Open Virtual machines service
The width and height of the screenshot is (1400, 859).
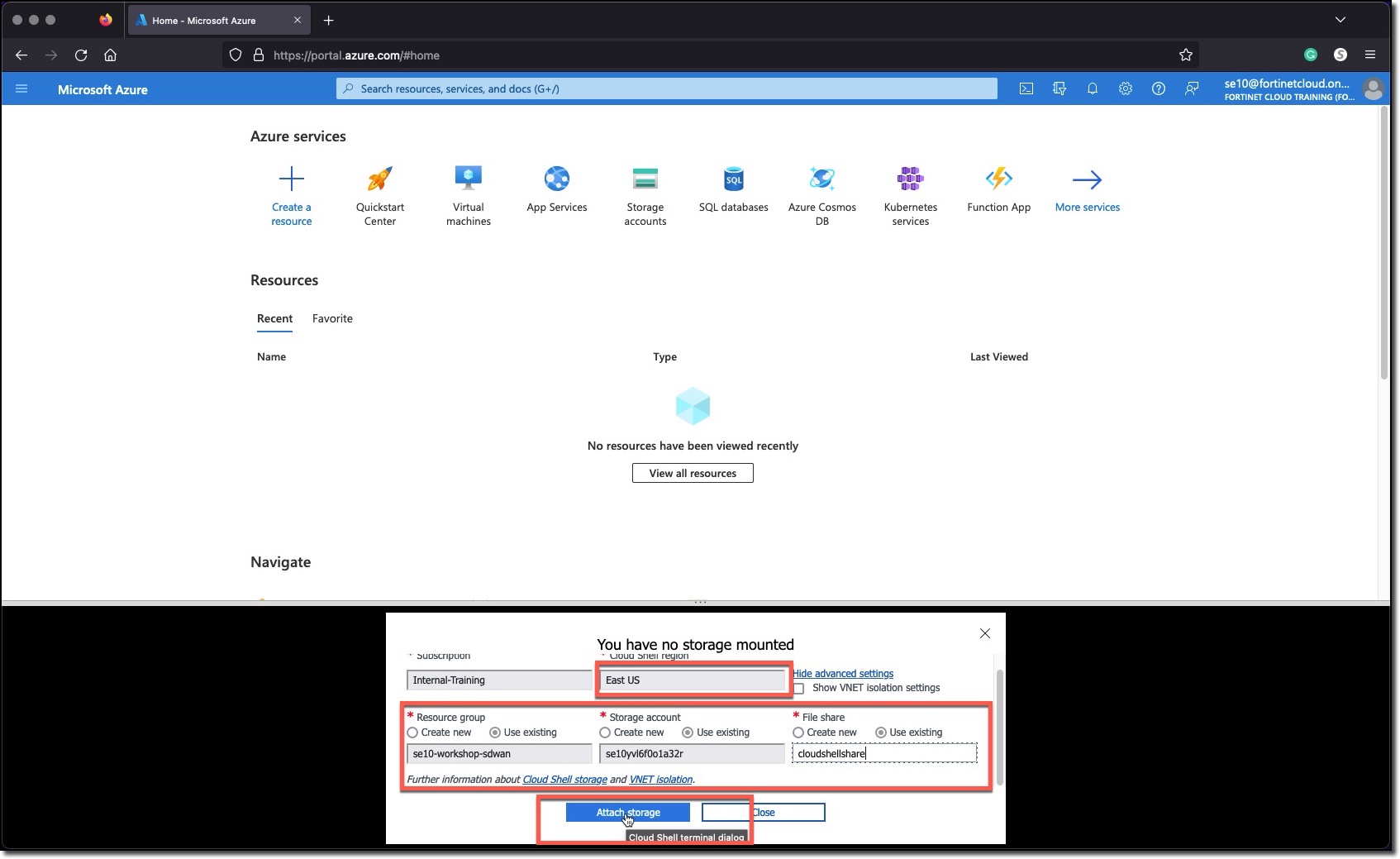point(469,195)
